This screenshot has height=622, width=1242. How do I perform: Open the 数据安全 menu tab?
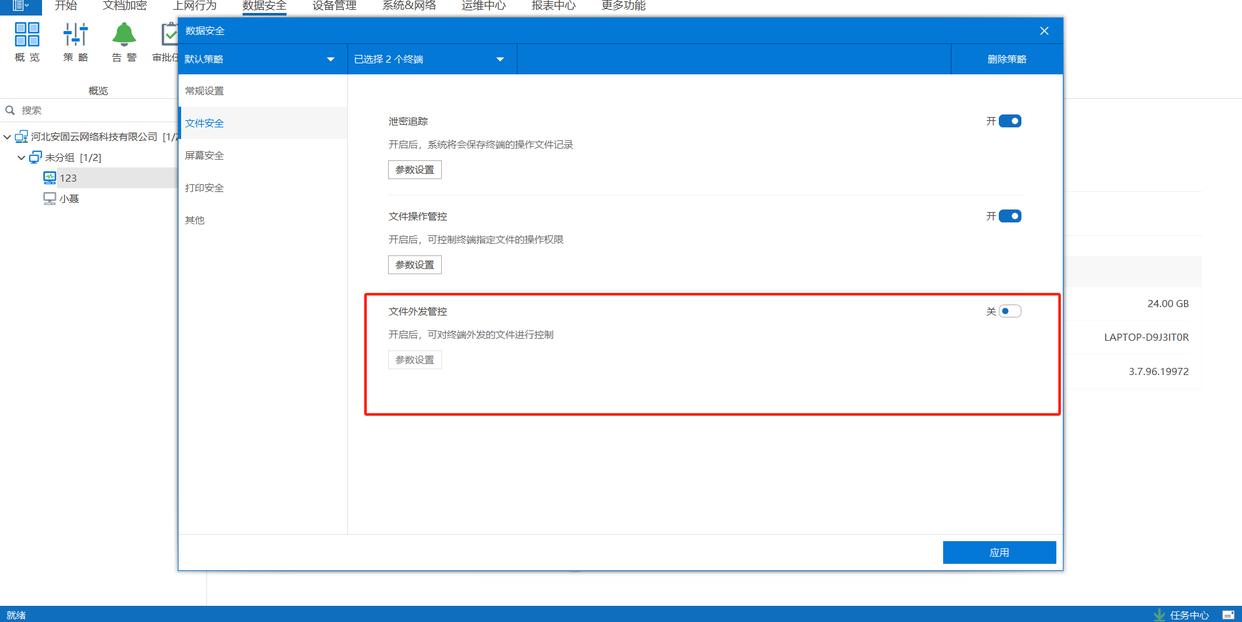[x=265, y=6]
